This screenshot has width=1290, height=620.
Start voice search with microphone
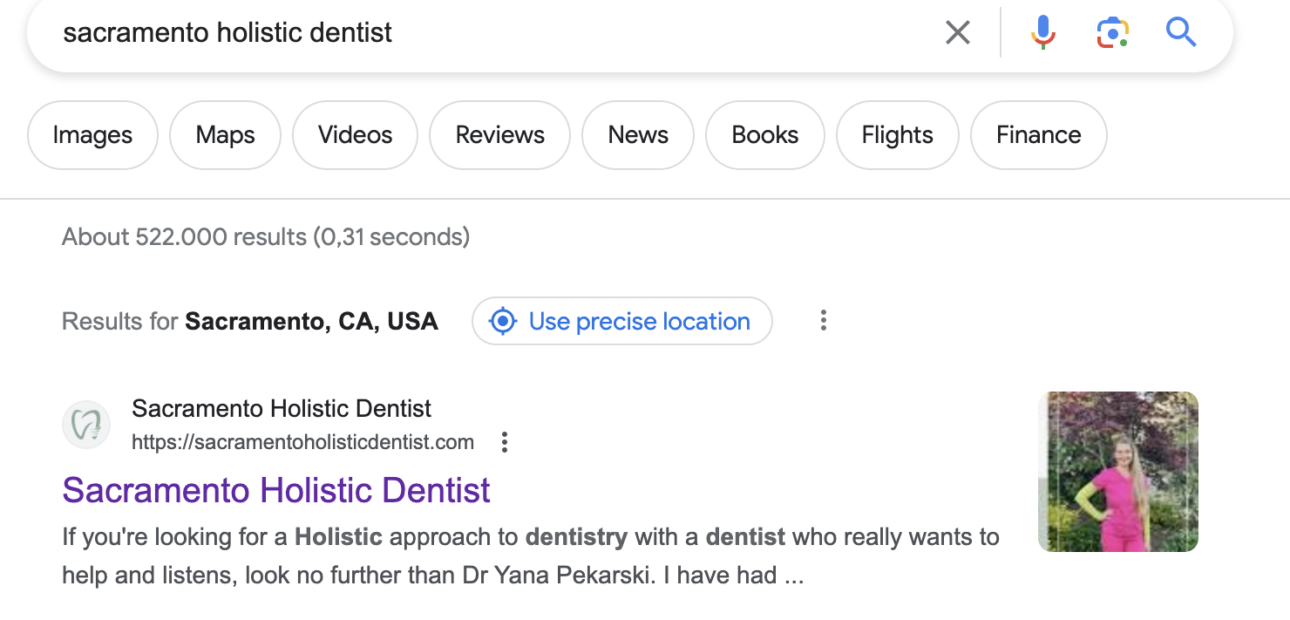(x=1042, y=33)
